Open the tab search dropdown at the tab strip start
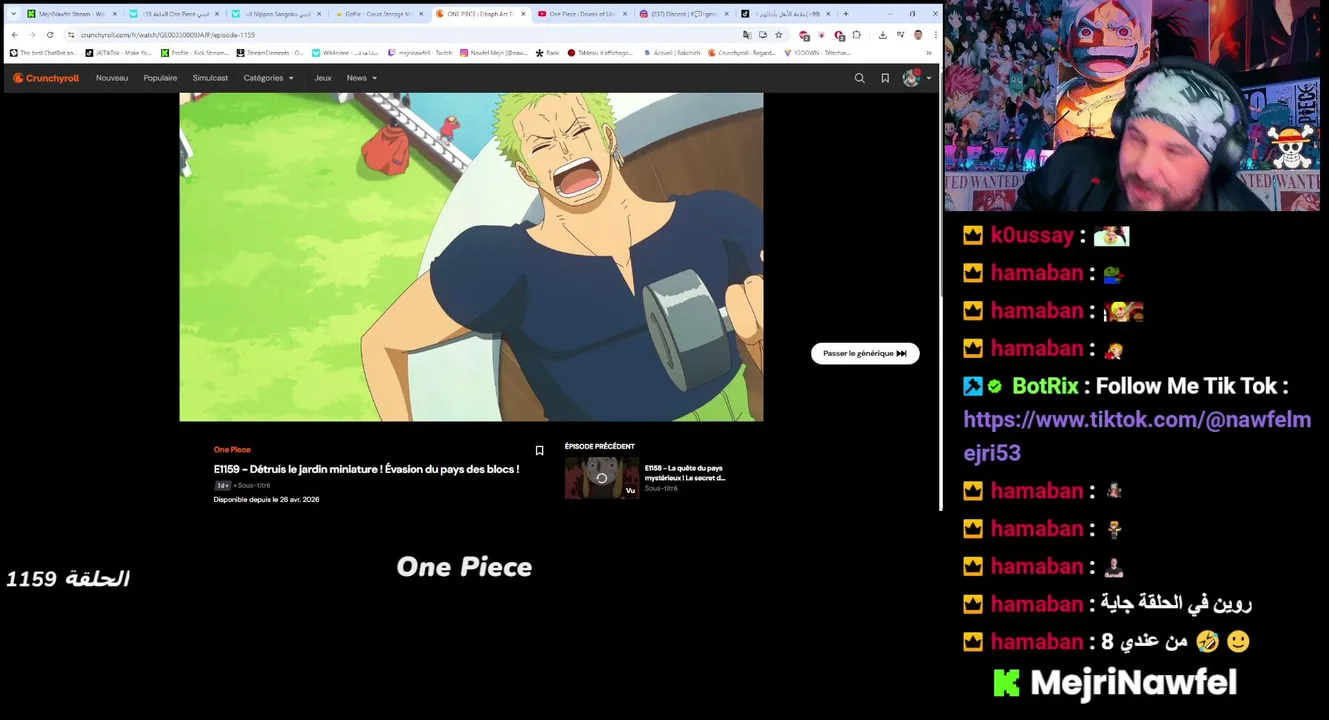The image size is (1329, 720). [13, 14]
